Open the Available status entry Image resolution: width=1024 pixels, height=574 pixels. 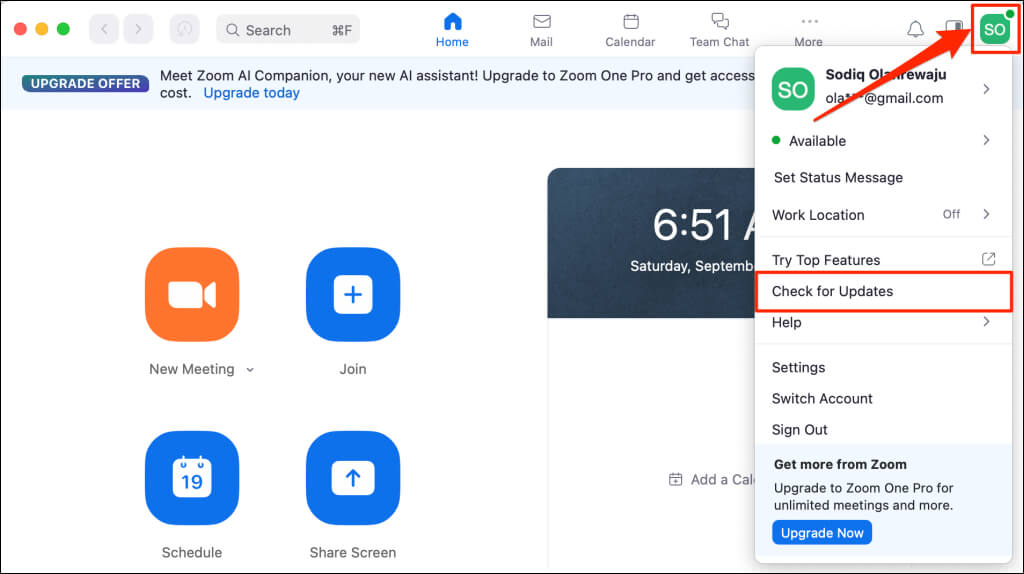883,141
